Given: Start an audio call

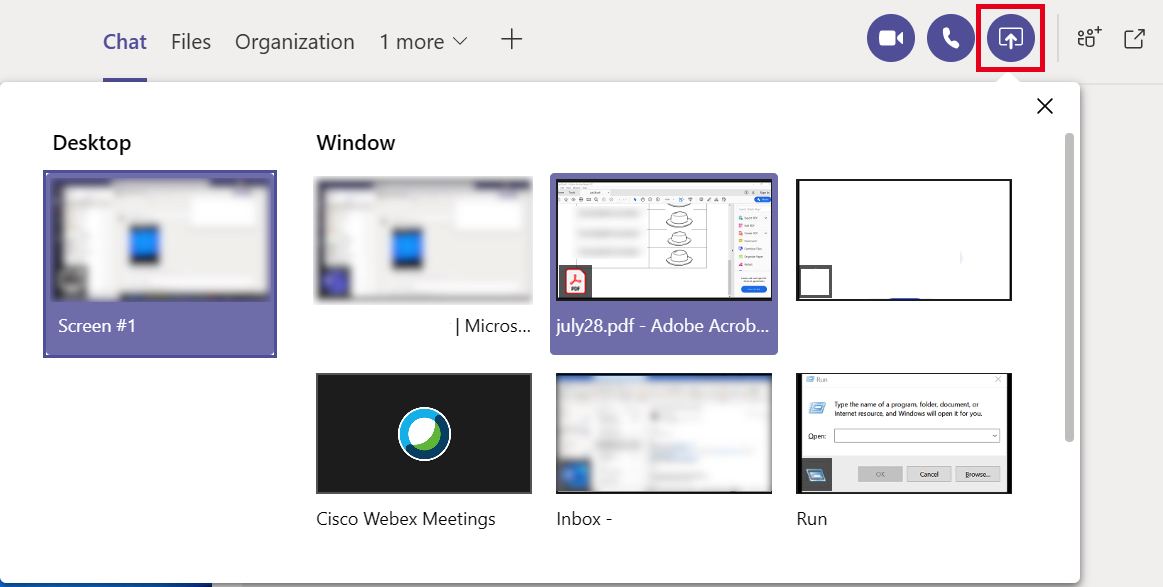Looking at the screenshot, I should [x=950, y=37].
